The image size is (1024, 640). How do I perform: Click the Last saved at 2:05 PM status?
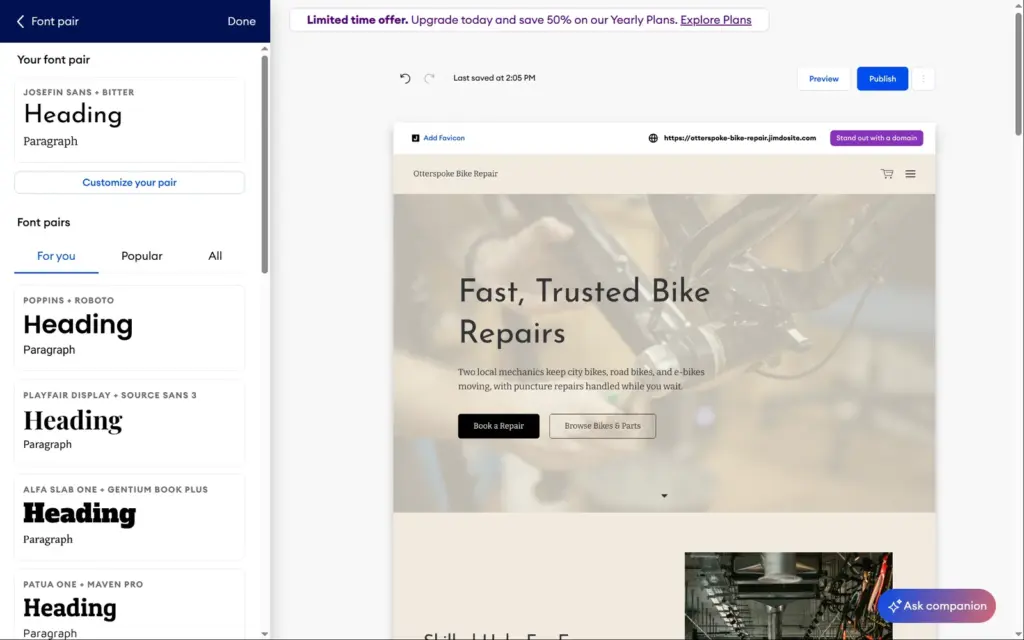coord(494,78)
